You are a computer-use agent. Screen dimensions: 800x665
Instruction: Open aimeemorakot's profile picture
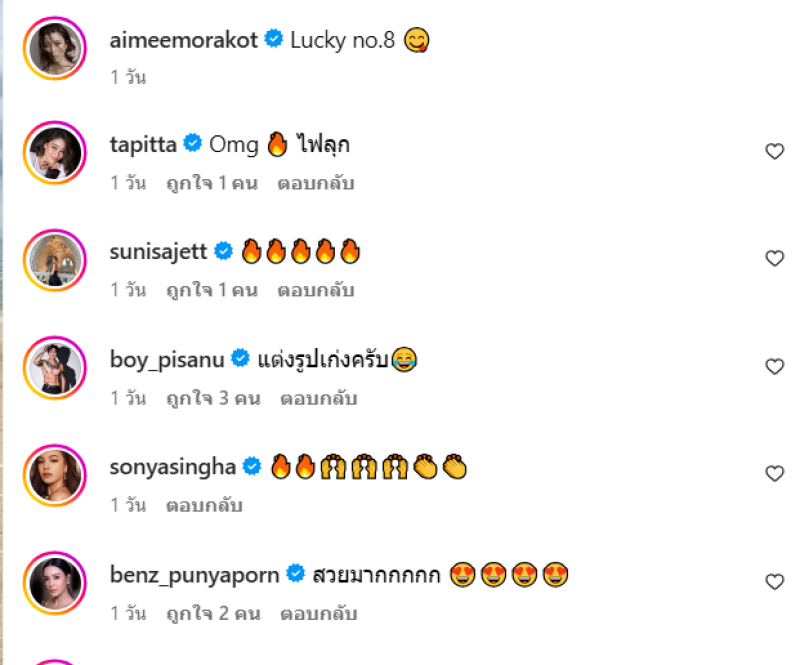tap(54, 48)
